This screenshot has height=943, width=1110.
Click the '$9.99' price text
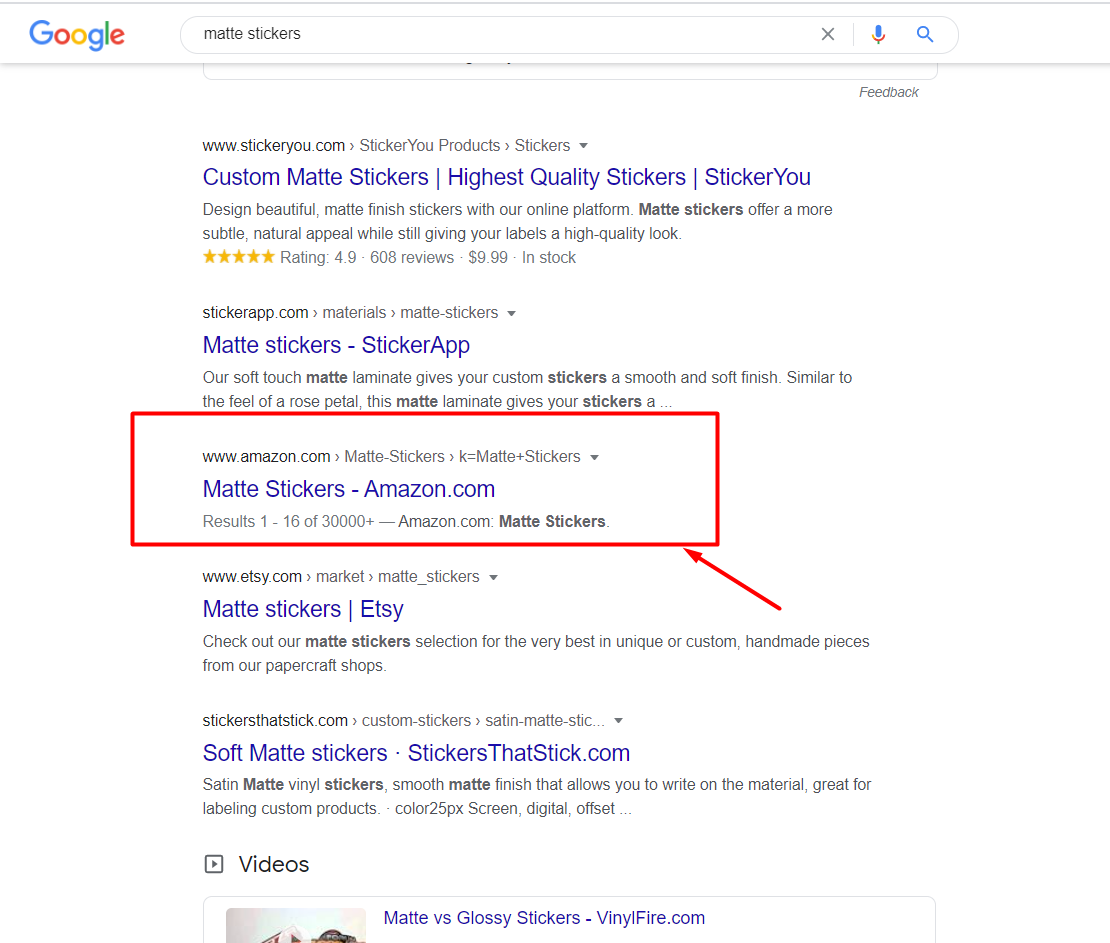[488, 258]
